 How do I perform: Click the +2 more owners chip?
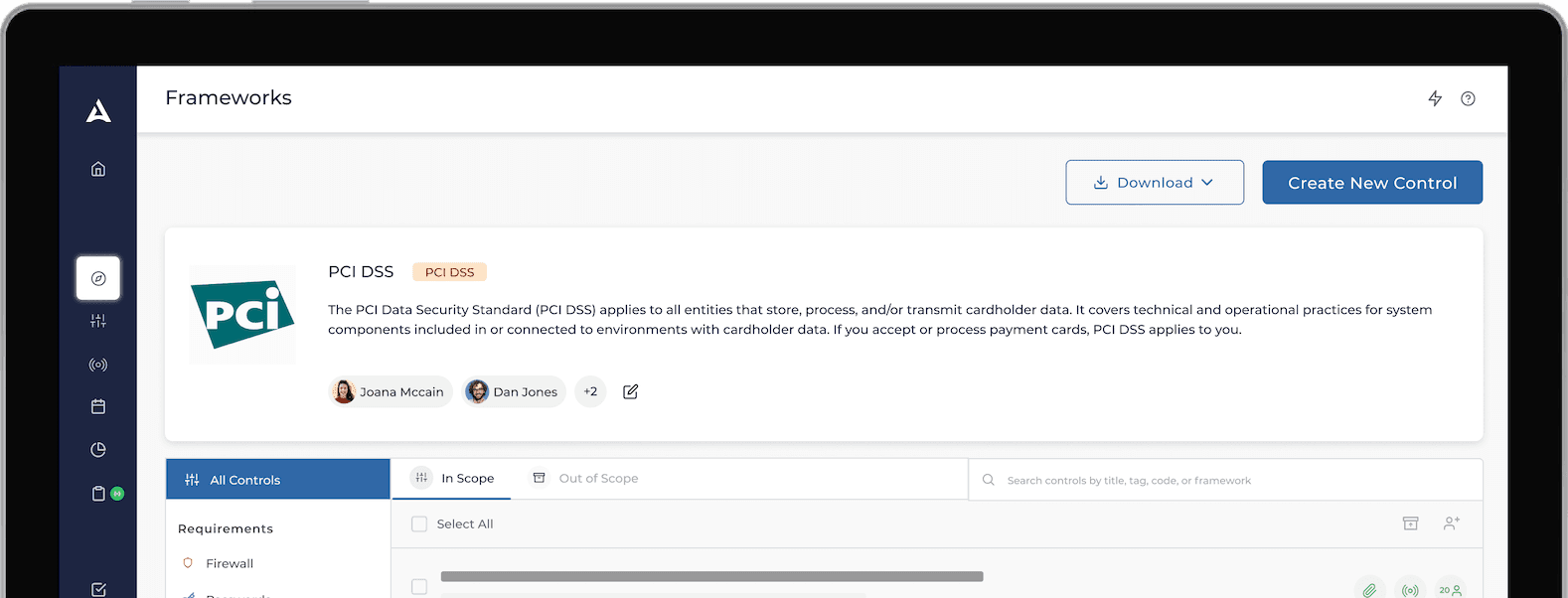pyautogui.click(x=590, y=391)
